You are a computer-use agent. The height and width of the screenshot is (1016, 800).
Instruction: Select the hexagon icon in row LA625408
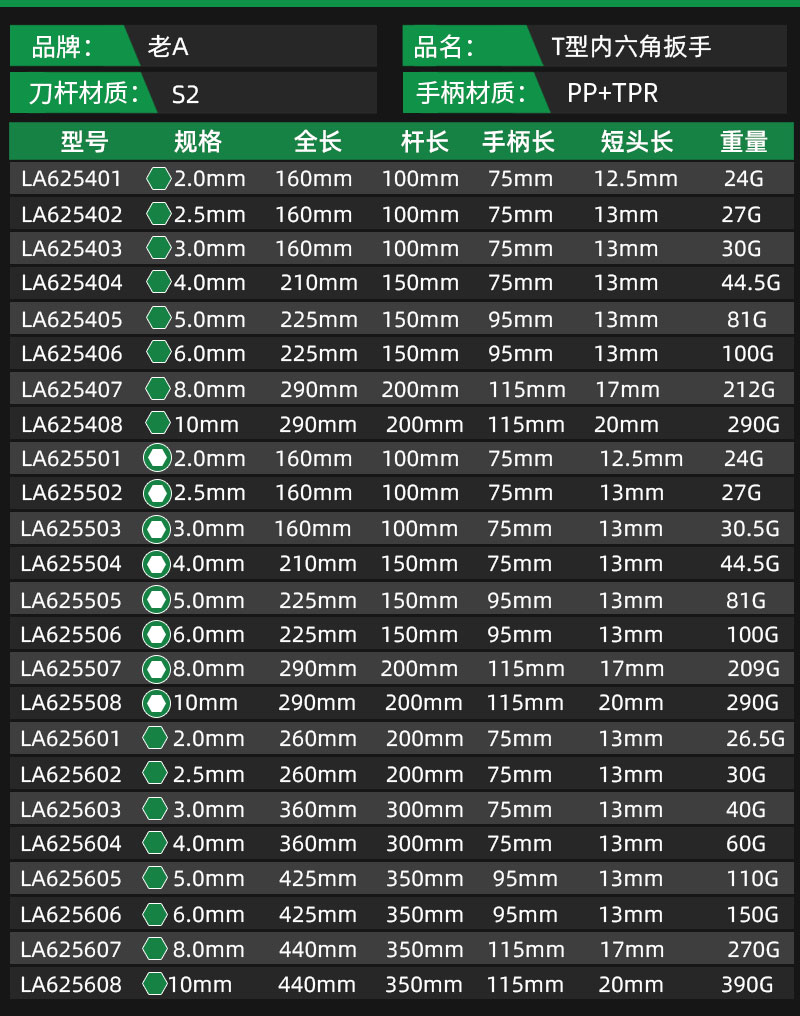click(x=158, y=424)
